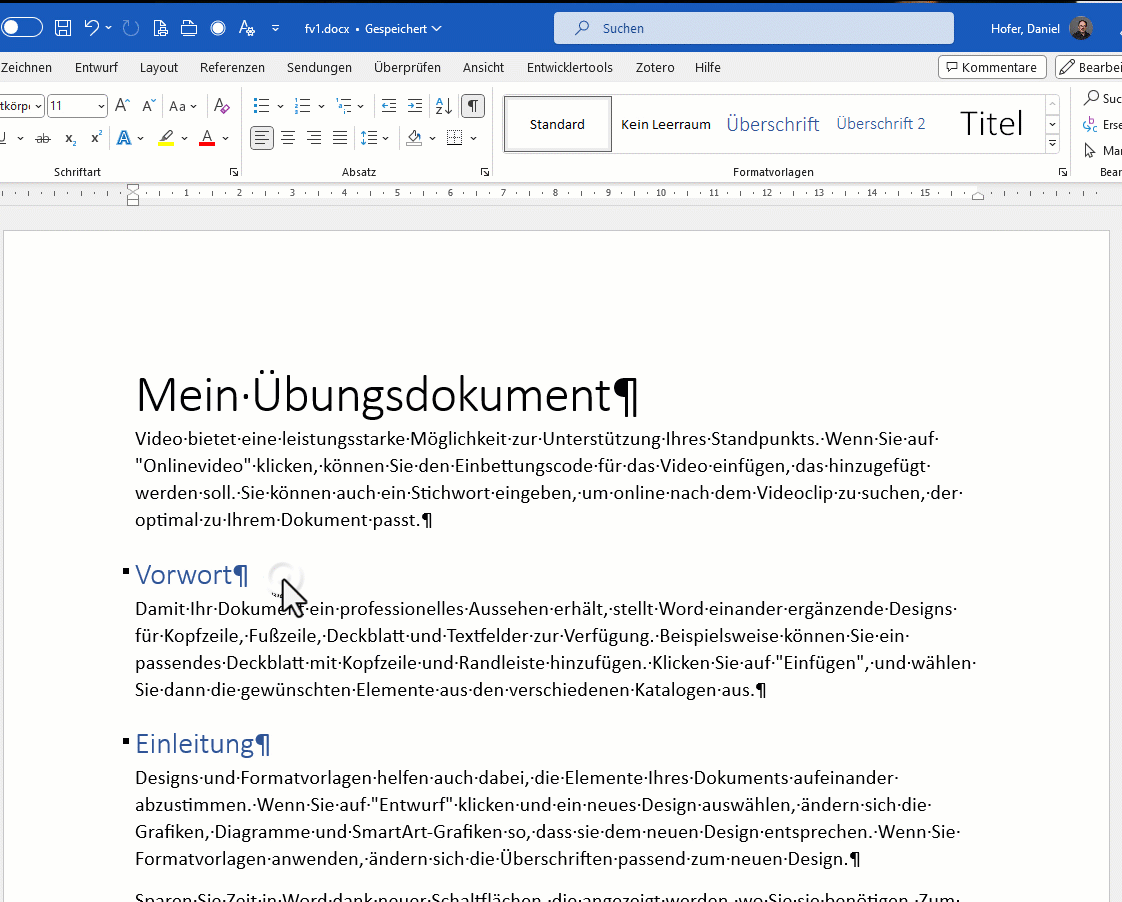Increase the paragraph indent
1122x902 pixels.
click(x=415, y=106)
